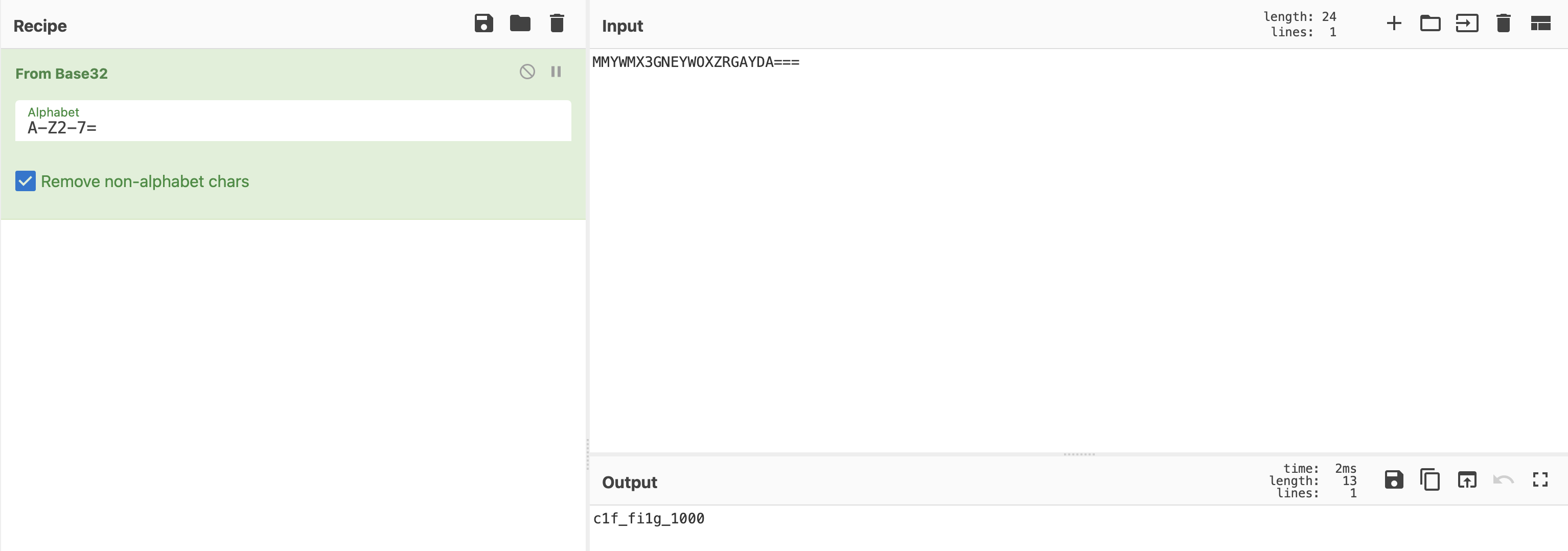1568x551 pixels.
Task: Disable the From Base32 operation
Action: pos(527,72)
